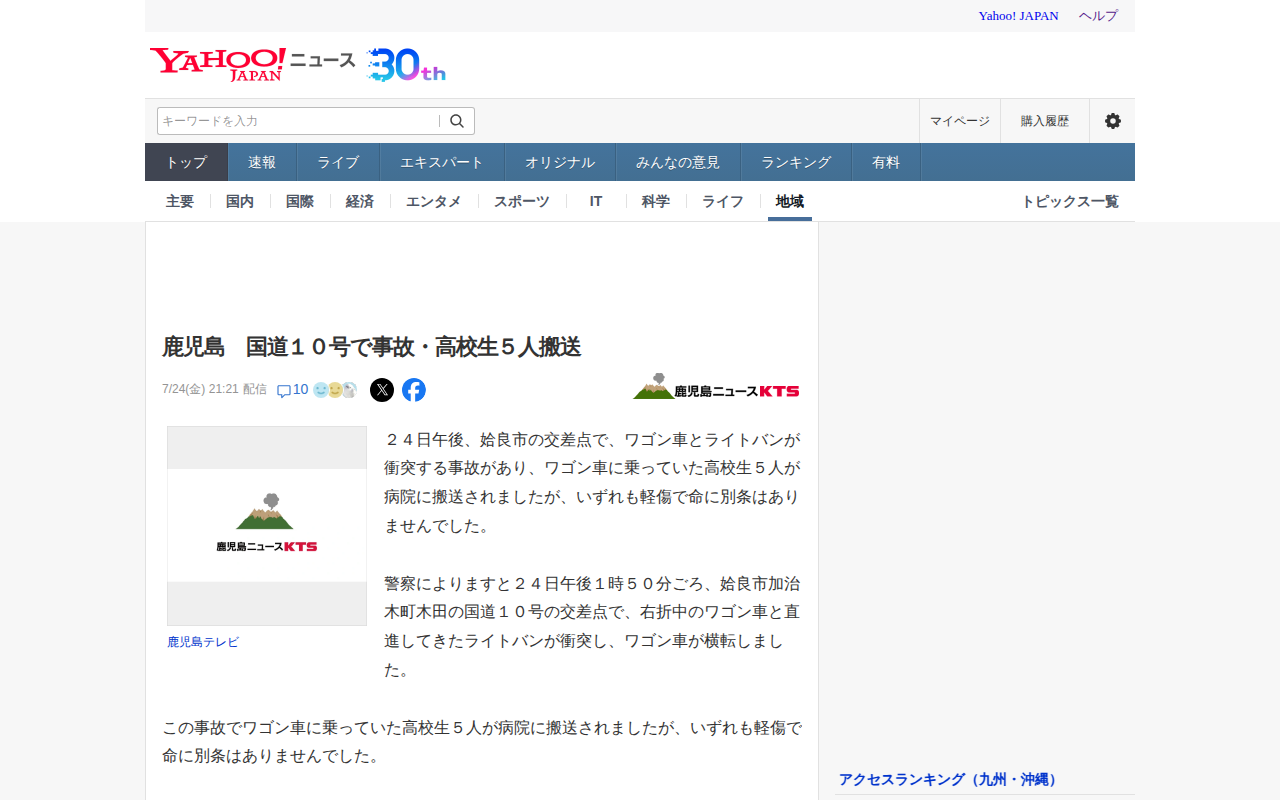This screenshot has height=800, width=1280.
Task: Select the ランキング tab
Action: click(796, 162)
